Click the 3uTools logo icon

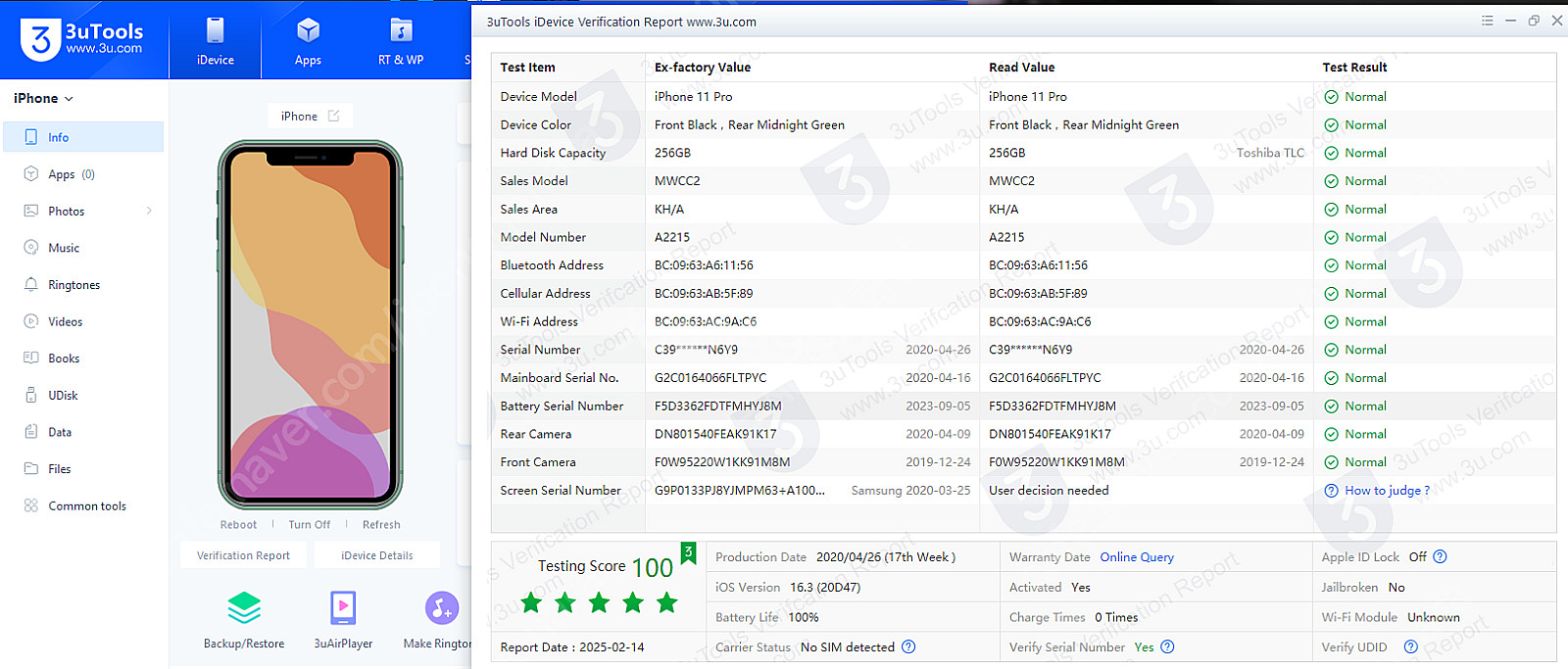point(40,39)
